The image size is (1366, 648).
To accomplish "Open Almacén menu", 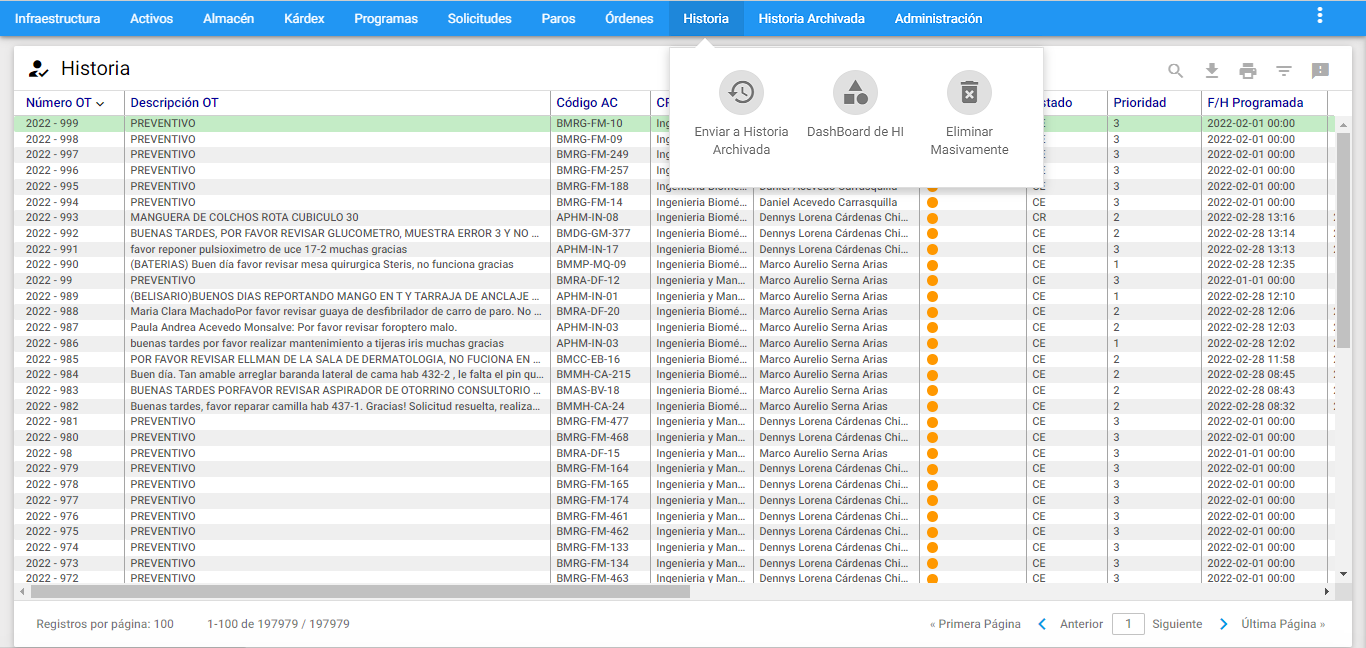I will click(228, 18).
